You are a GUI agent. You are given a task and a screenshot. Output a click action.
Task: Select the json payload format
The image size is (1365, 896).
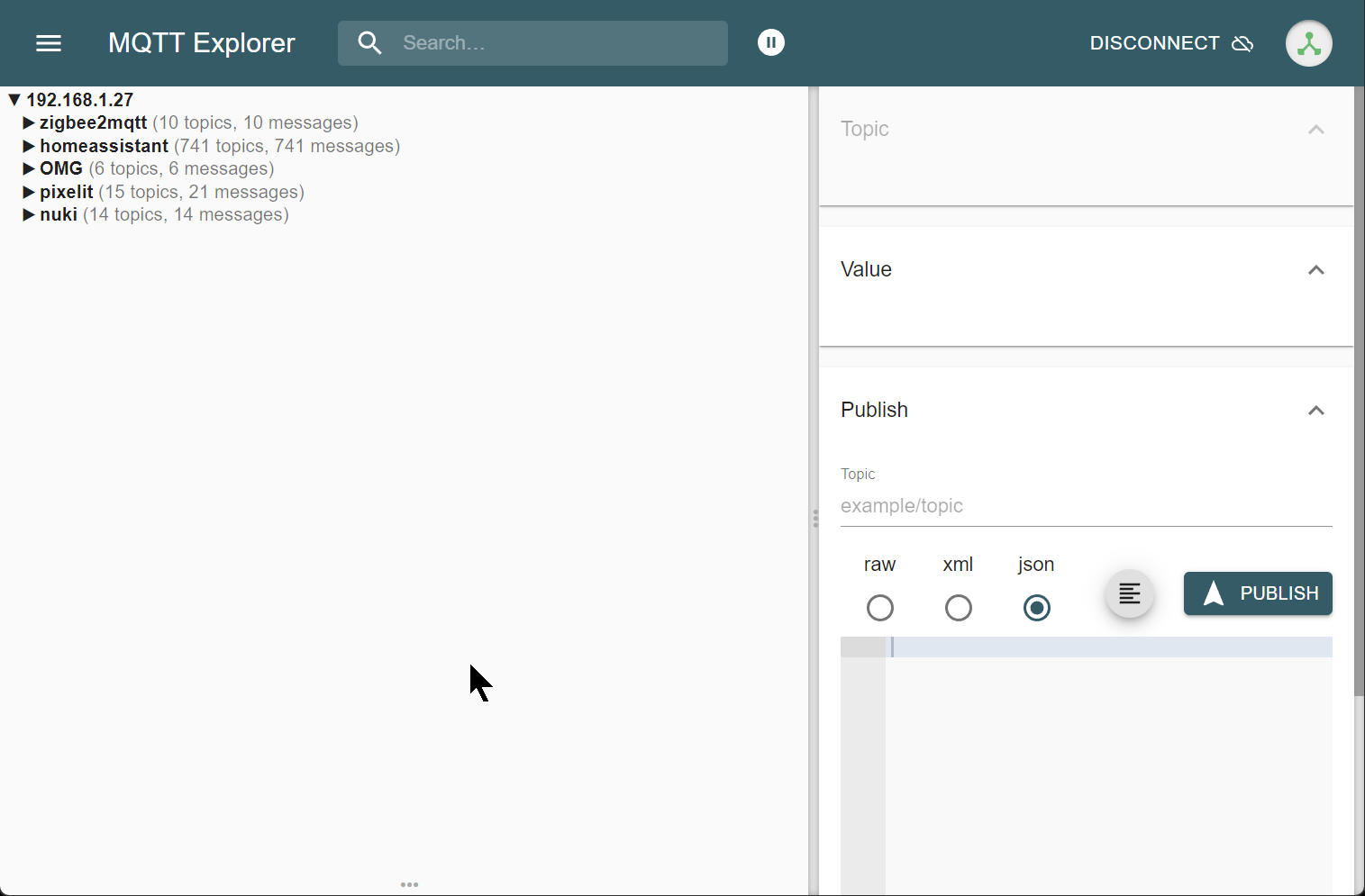point(1036,608)
